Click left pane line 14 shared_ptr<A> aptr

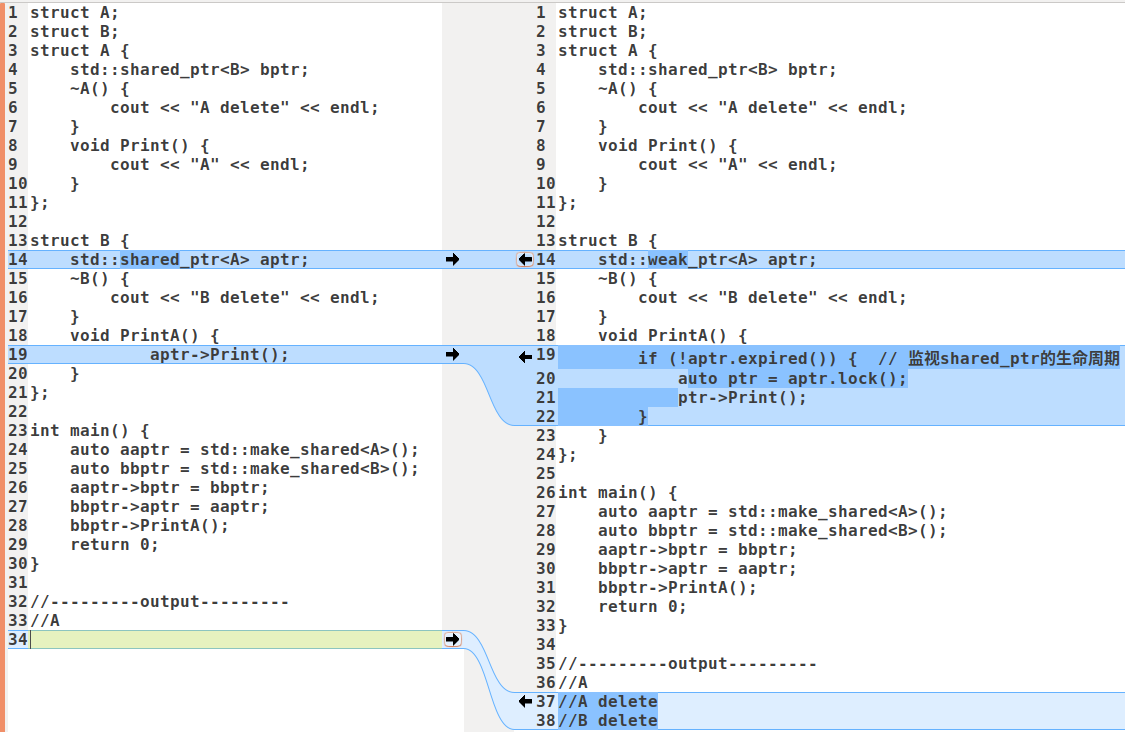[x=189, y=260]
